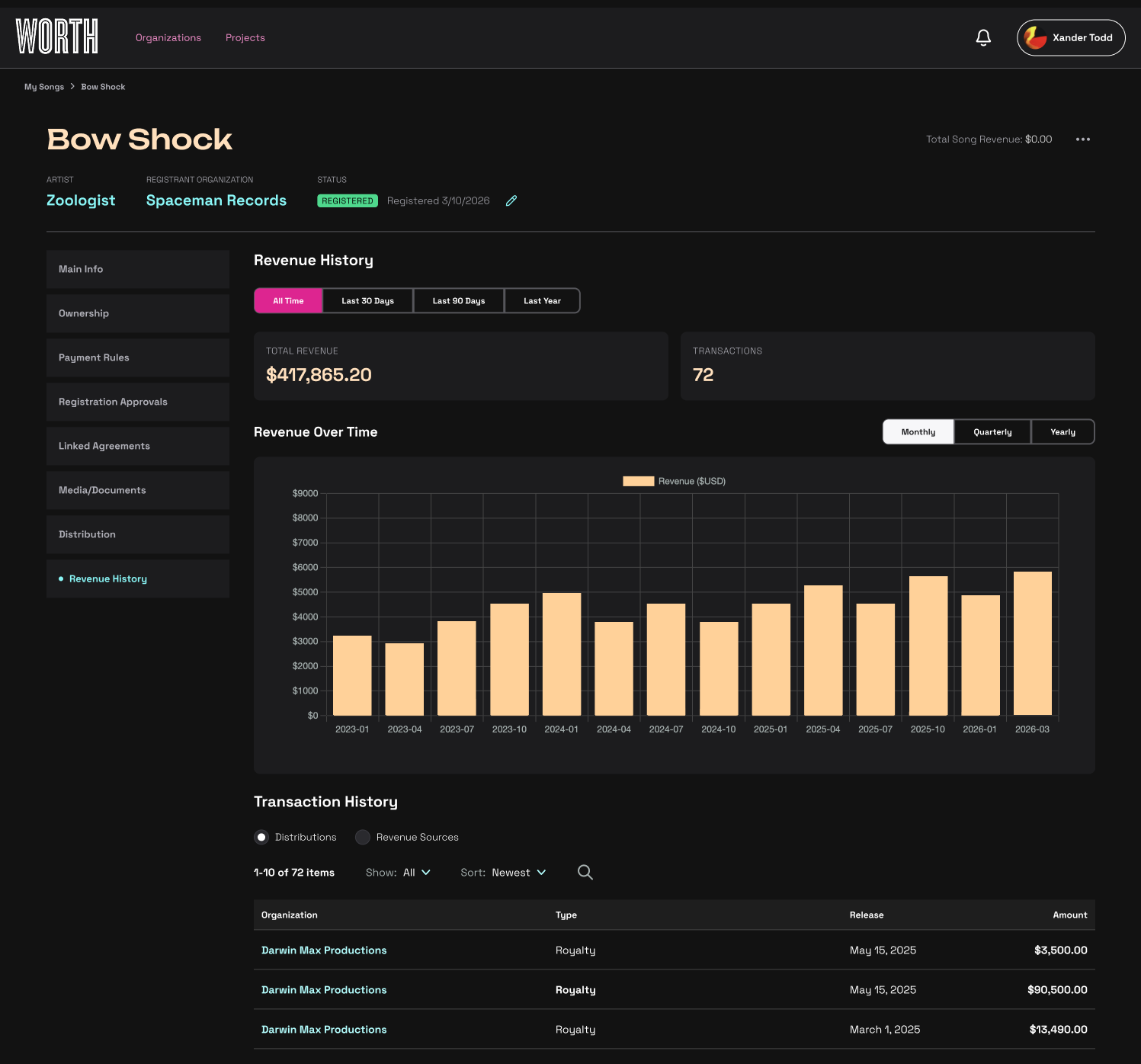Click the 2026-01 revenue bar

(980, 655)
